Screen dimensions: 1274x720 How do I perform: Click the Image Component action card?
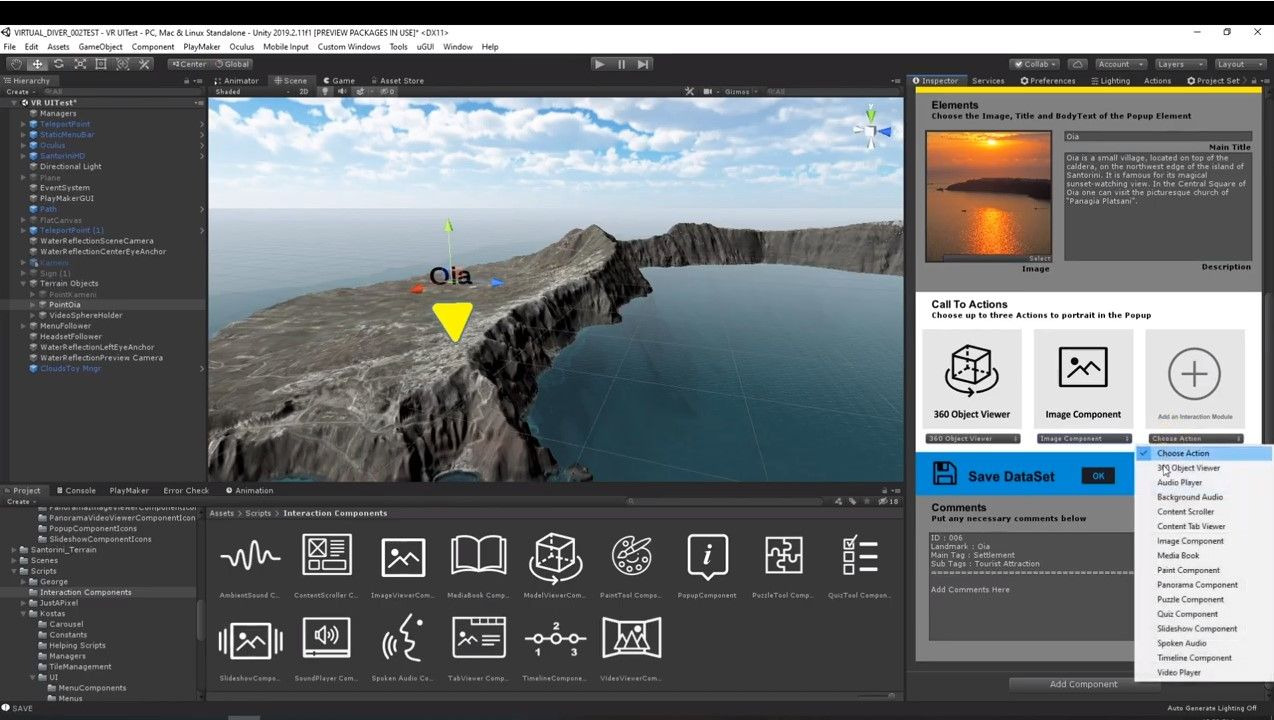pos(1083,380)
